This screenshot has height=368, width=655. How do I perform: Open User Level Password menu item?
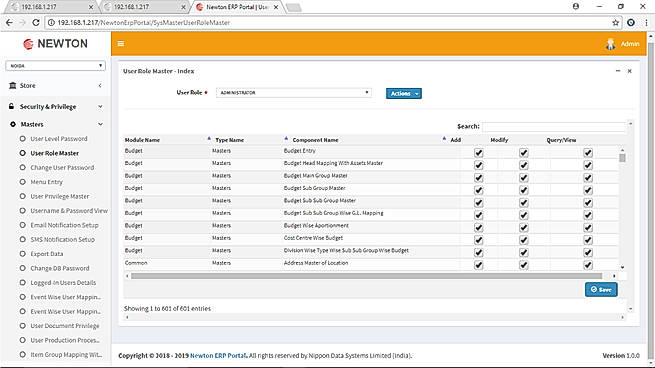(x=59, y=139)
